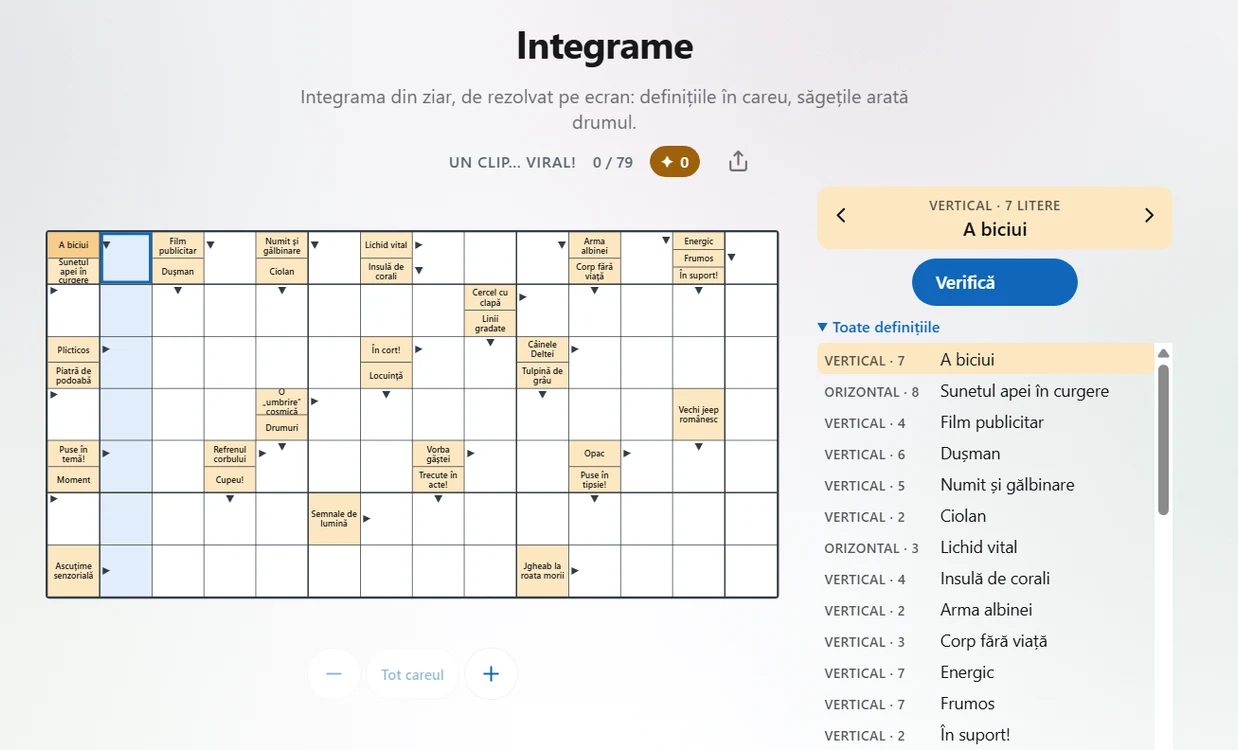Select 'Insulă de corali' clue in list
The height and width of the screenshot is (750, 1238).
click(986, 578)
